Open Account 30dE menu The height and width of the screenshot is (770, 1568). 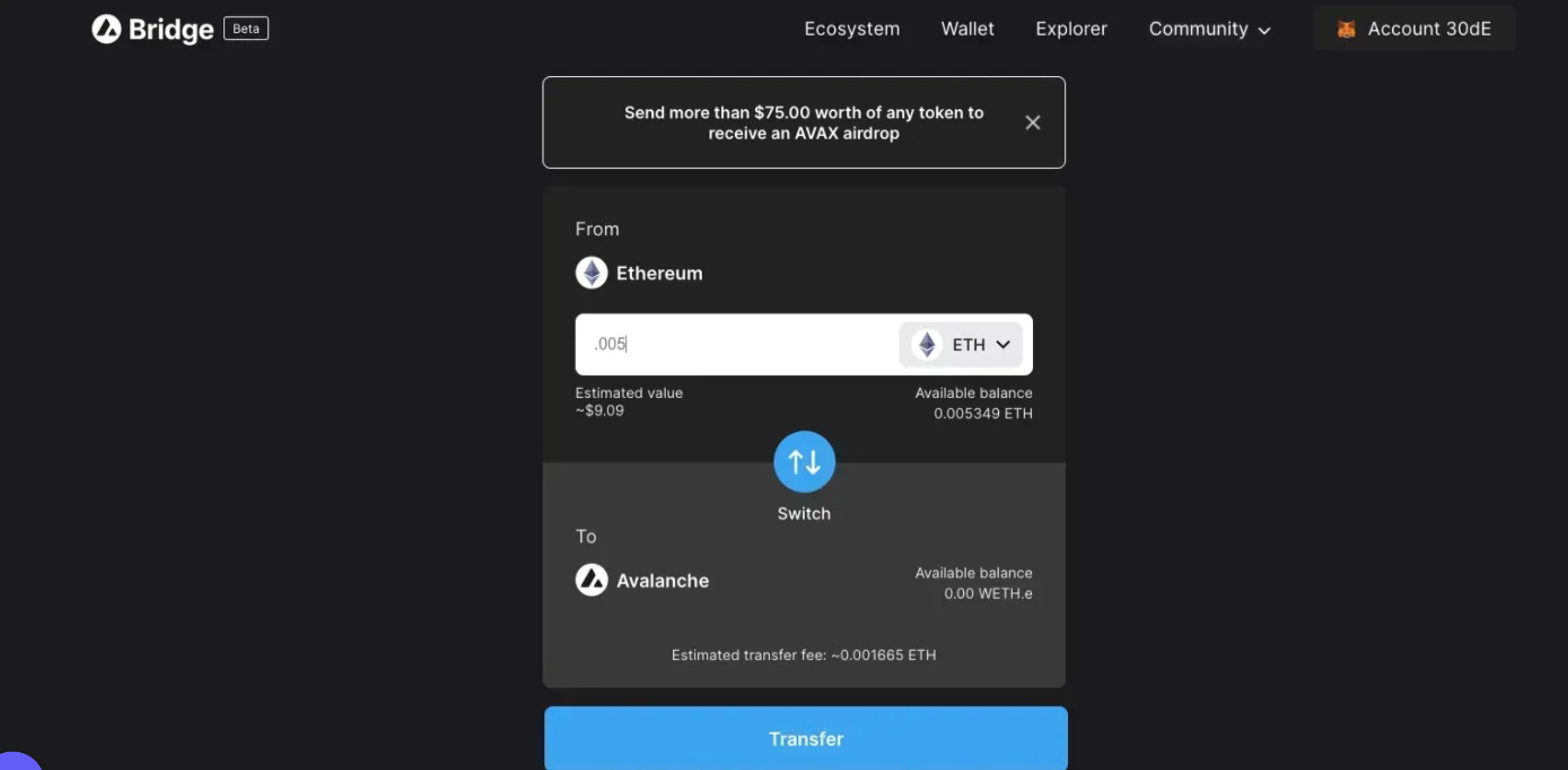tap(1414, 29)
